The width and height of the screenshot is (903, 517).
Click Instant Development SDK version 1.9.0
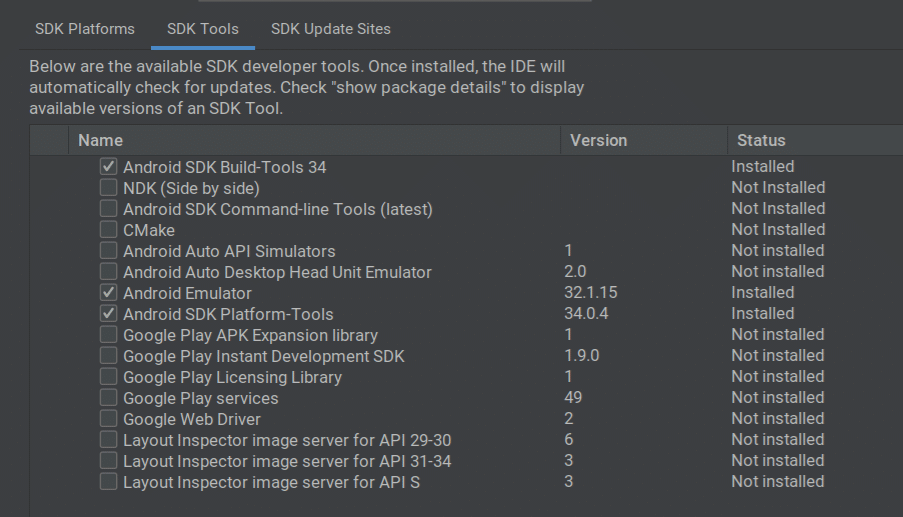click(582, 356)
